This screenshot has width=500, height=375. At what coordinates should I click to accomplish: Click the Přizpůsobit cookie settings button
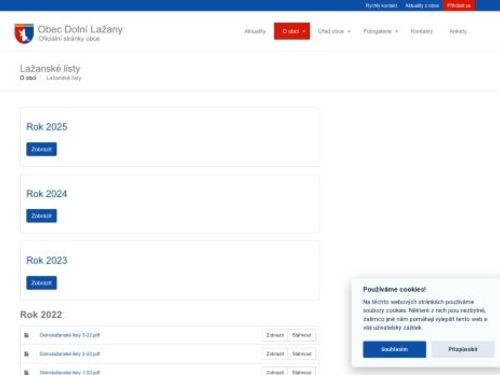[463, 349]
